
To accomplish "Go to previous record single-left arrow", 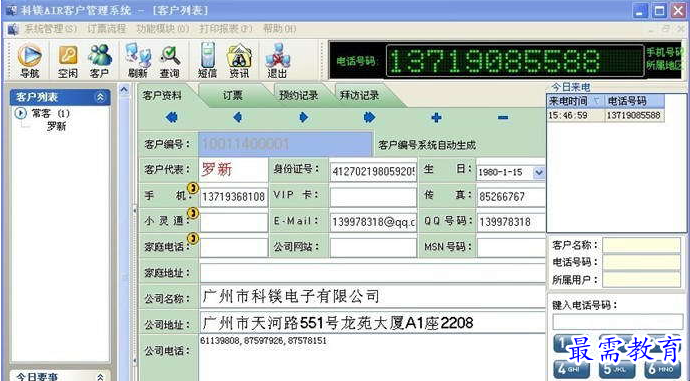I will [x=238, y=117].
